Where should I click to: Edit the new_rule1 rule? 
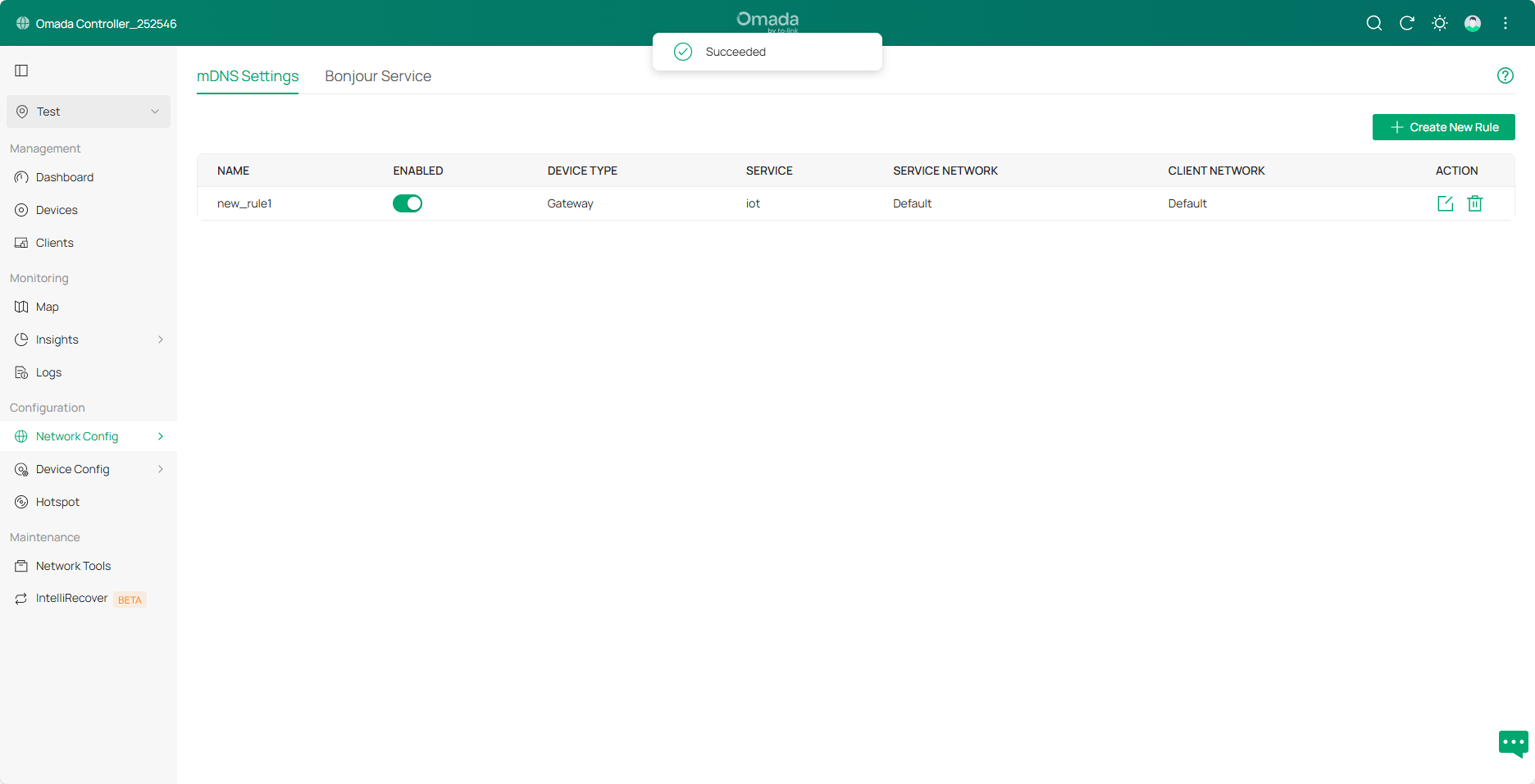(1445, 203)
